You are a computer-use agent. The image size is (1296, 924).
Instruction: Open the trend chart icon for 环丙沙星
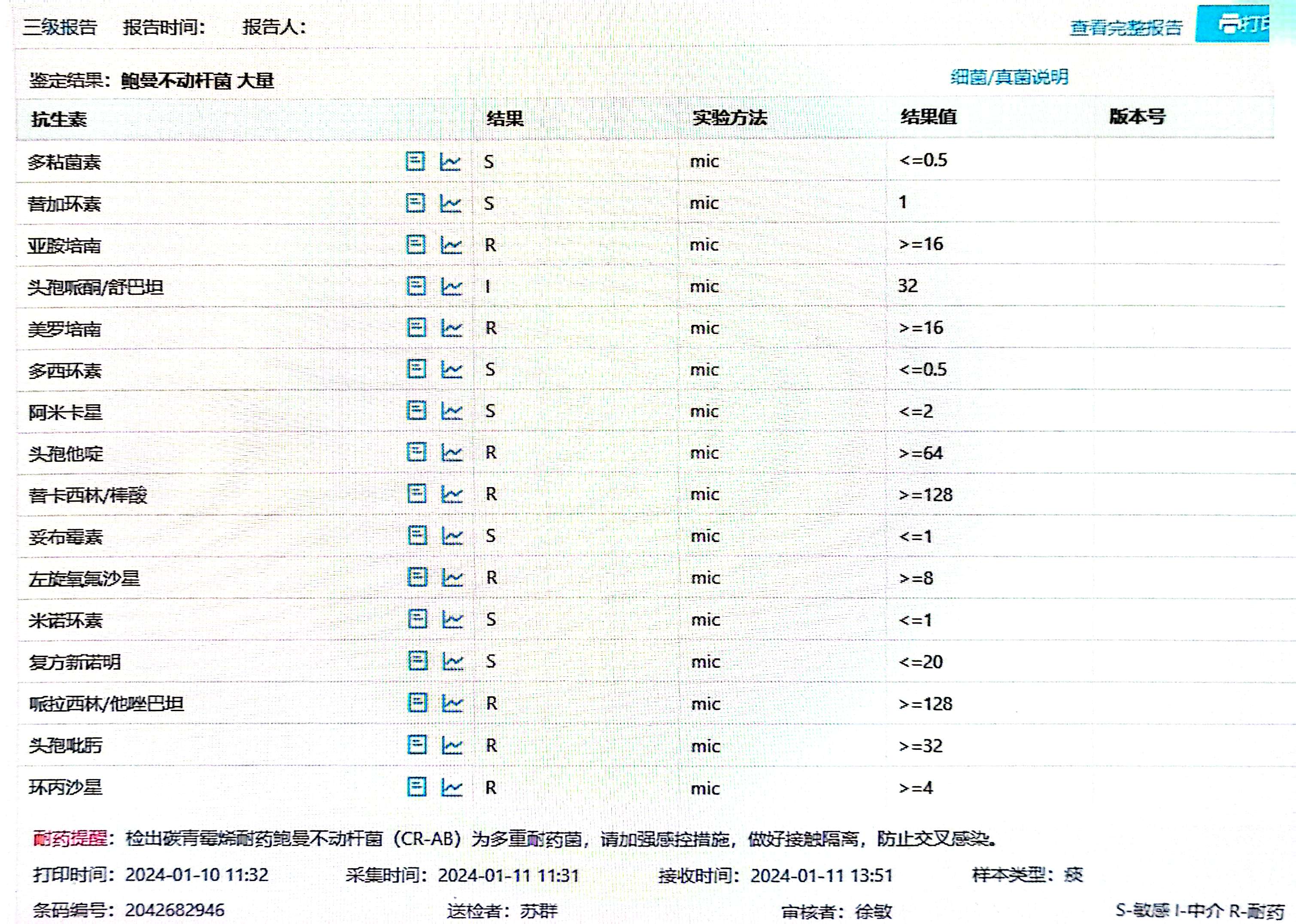452,788
